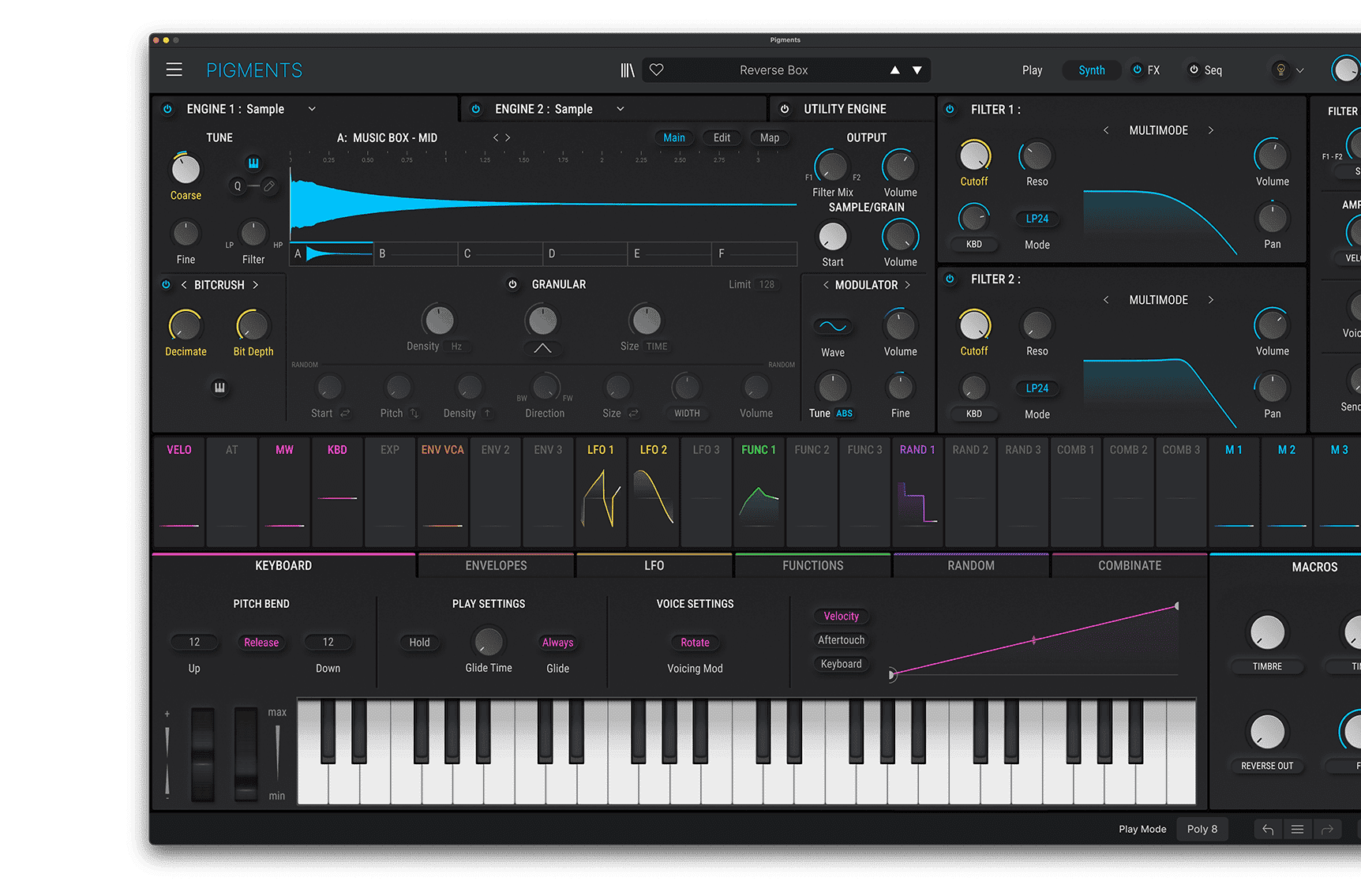Click the Limit 128 value field
This screenshot has width=1361, height=896.
point(767,284)
